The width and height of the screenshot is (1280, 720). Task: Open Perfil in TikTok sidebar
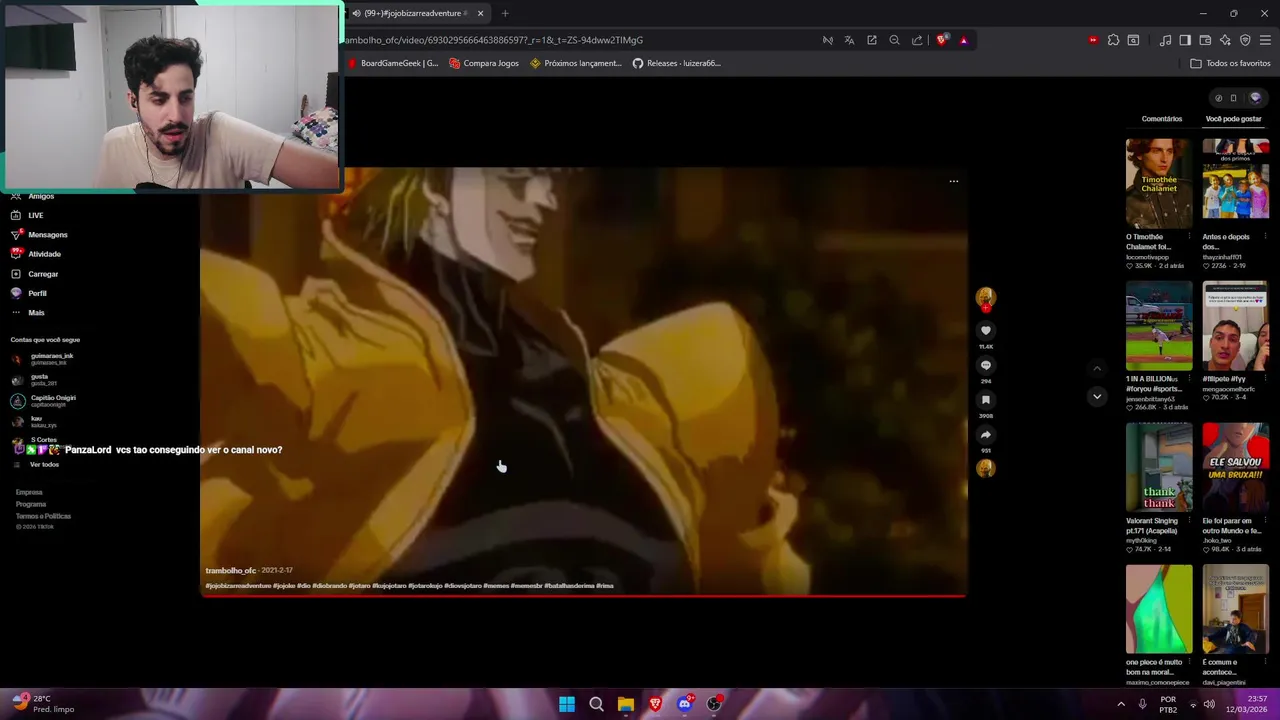(x=28, y=293)
